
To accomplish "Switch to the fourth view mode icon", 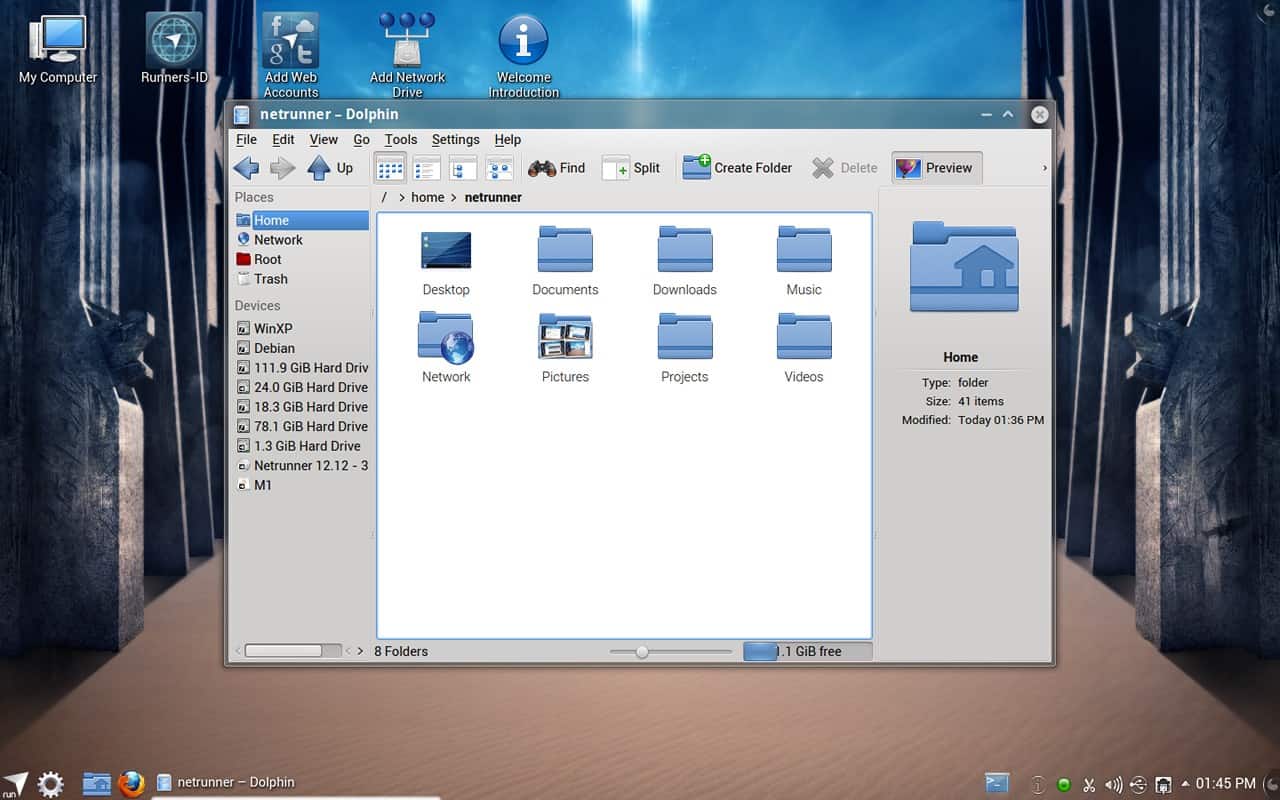I will click(499, 168).
